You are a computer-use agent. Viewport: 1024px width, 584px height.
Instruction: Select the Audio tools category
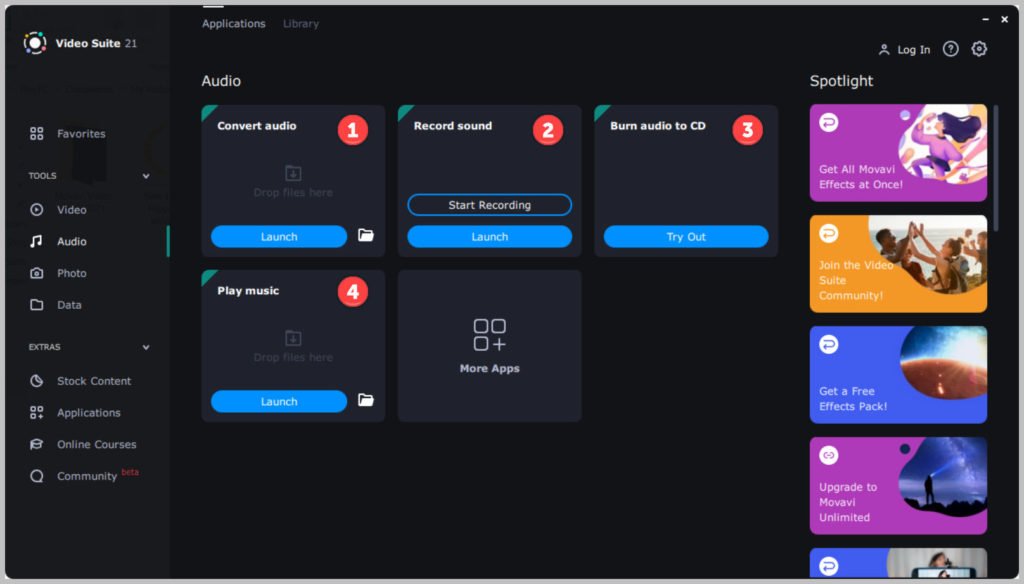(x=71, y=241)
